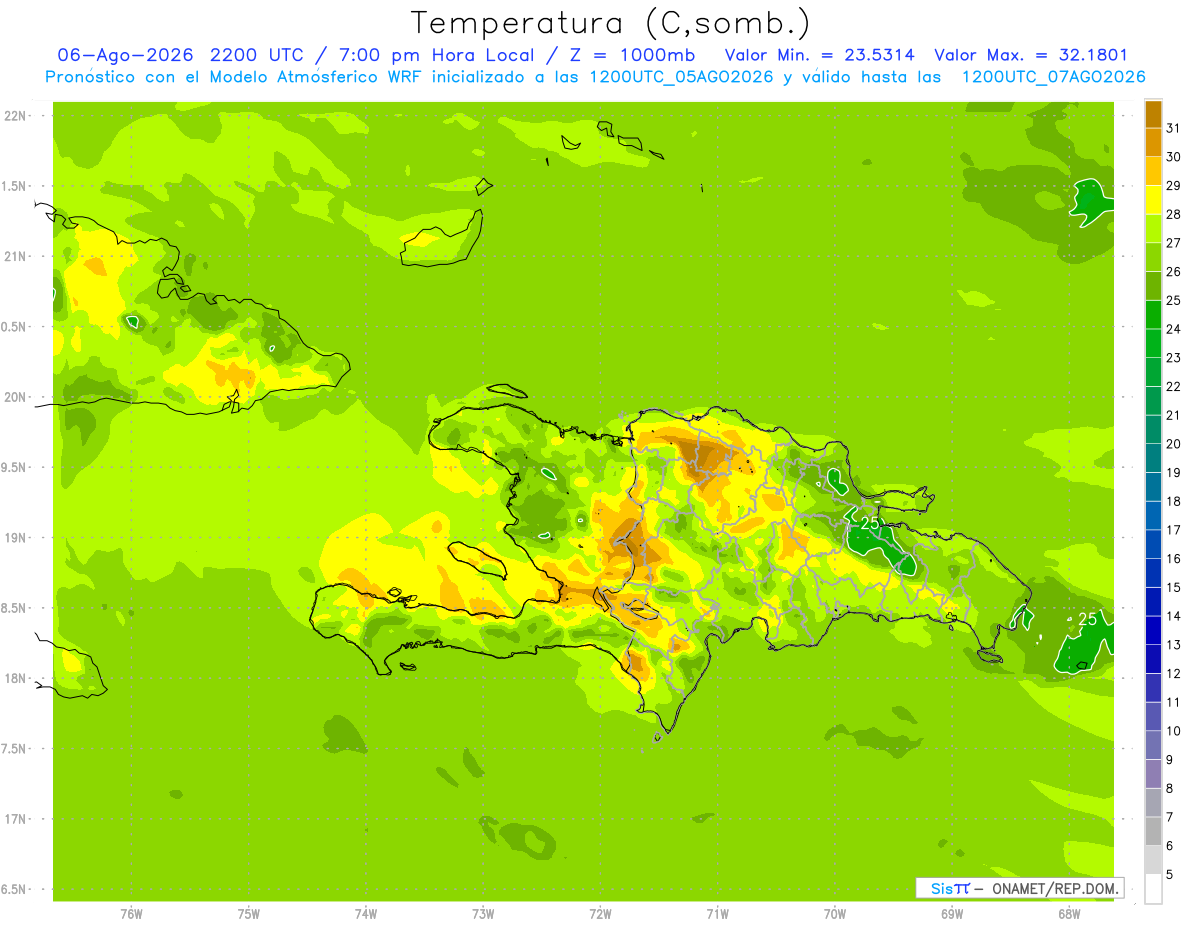Screen dimensions: 1200x927
Task: Click the '10' legend value
Action: pyautogui.click(x=1174, y=731)
